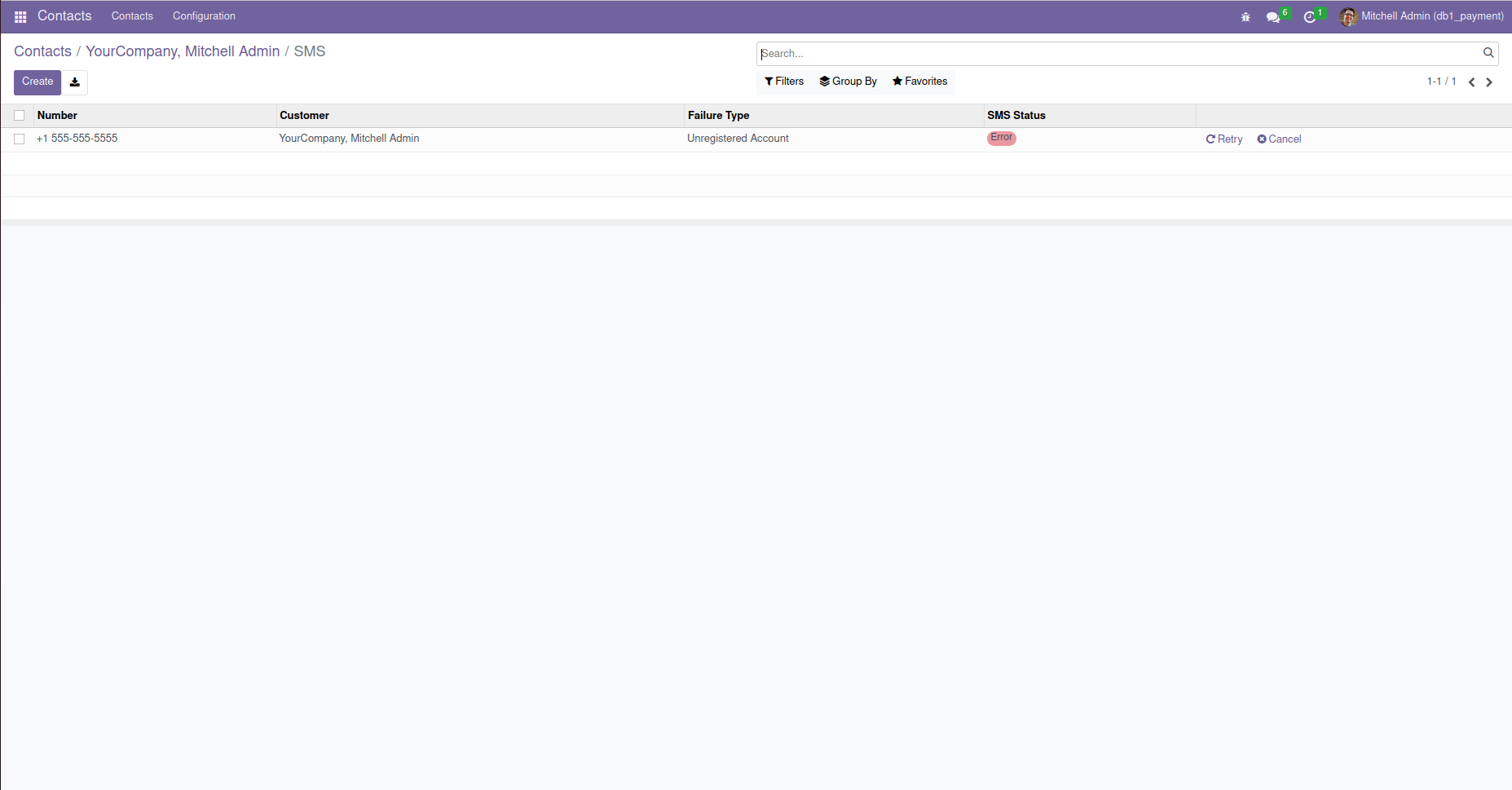Click the 1-1 / 1 pager counter
The height and width of the screenshot is (790, 1512).
pyautogui.click(x=1441, y=82)
